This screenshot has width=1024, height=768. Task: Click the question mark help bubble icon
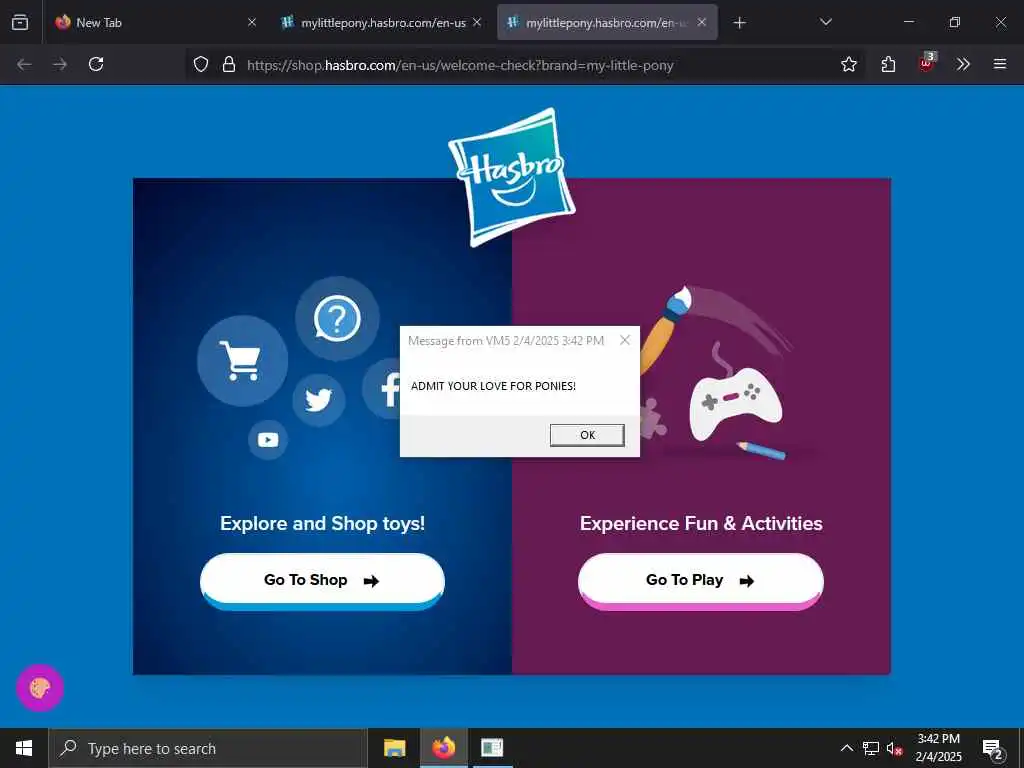point(337,319)
